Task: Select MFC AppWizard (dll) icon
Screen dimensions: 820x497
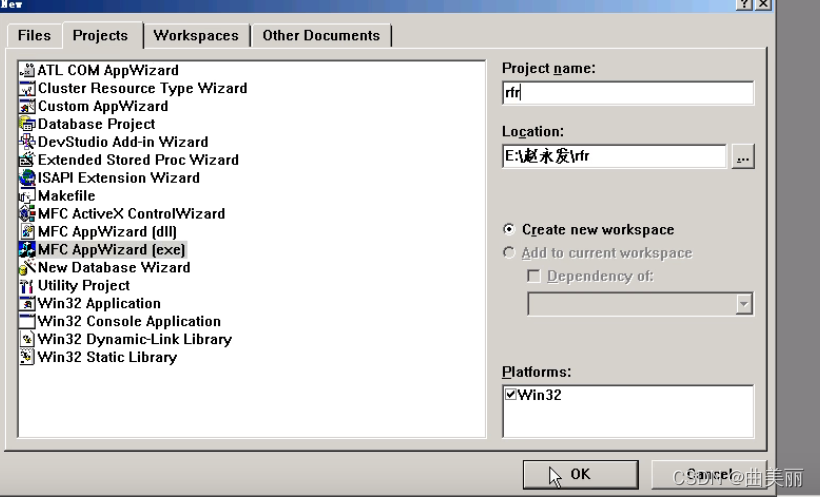Action: pos(27,231)
